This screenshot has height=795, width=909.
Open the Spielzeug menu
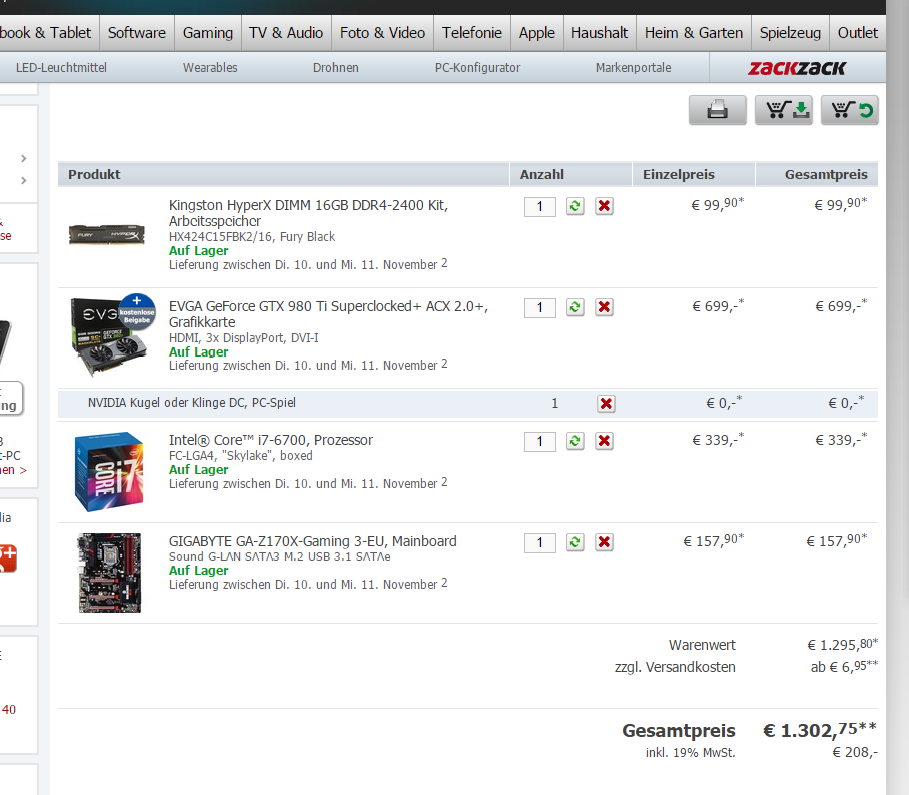click(x=790, y=33)
